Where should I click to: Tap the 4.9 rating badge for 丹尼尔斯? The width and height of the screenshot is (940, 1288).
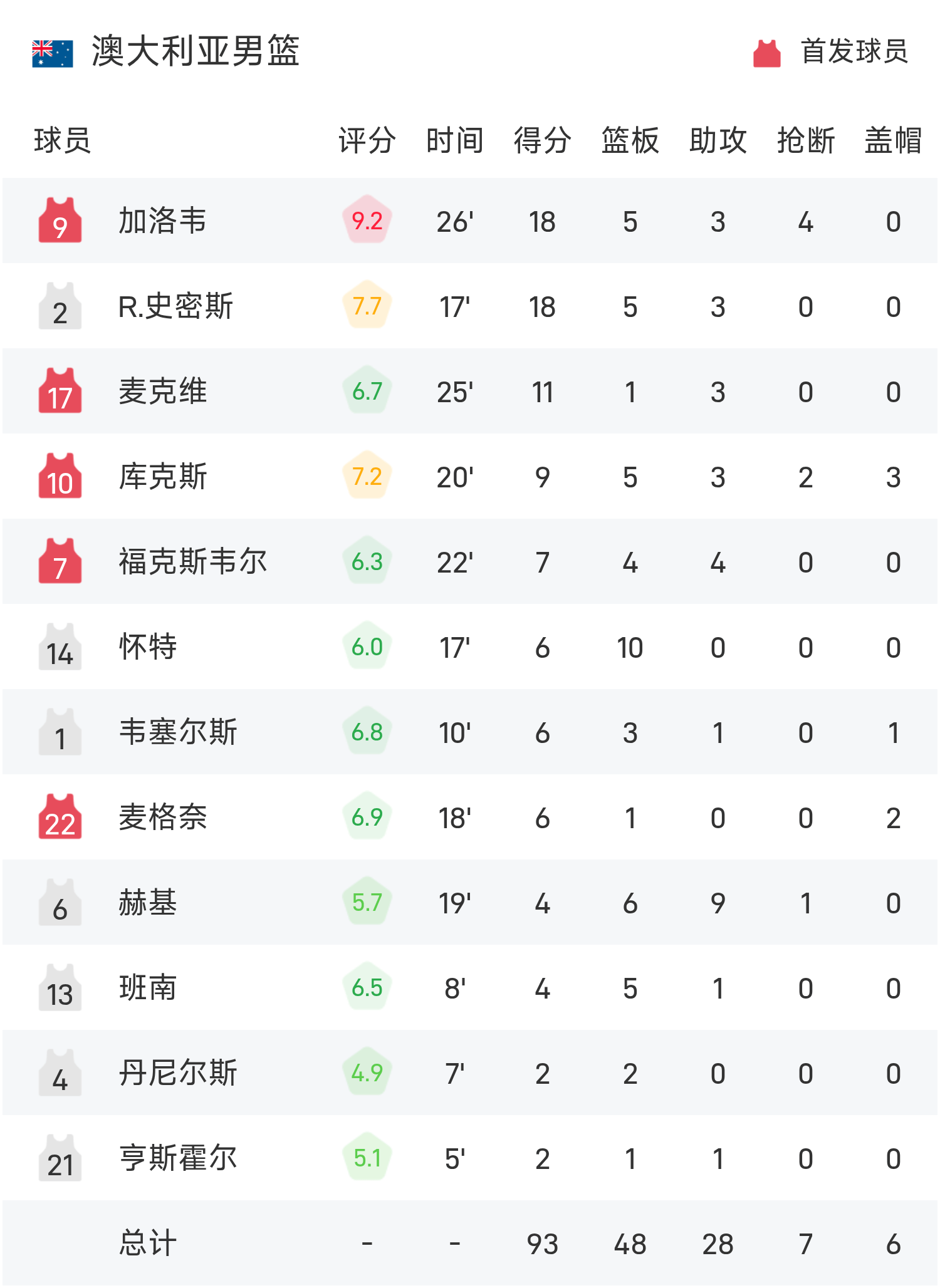[x=367, y=1072]
